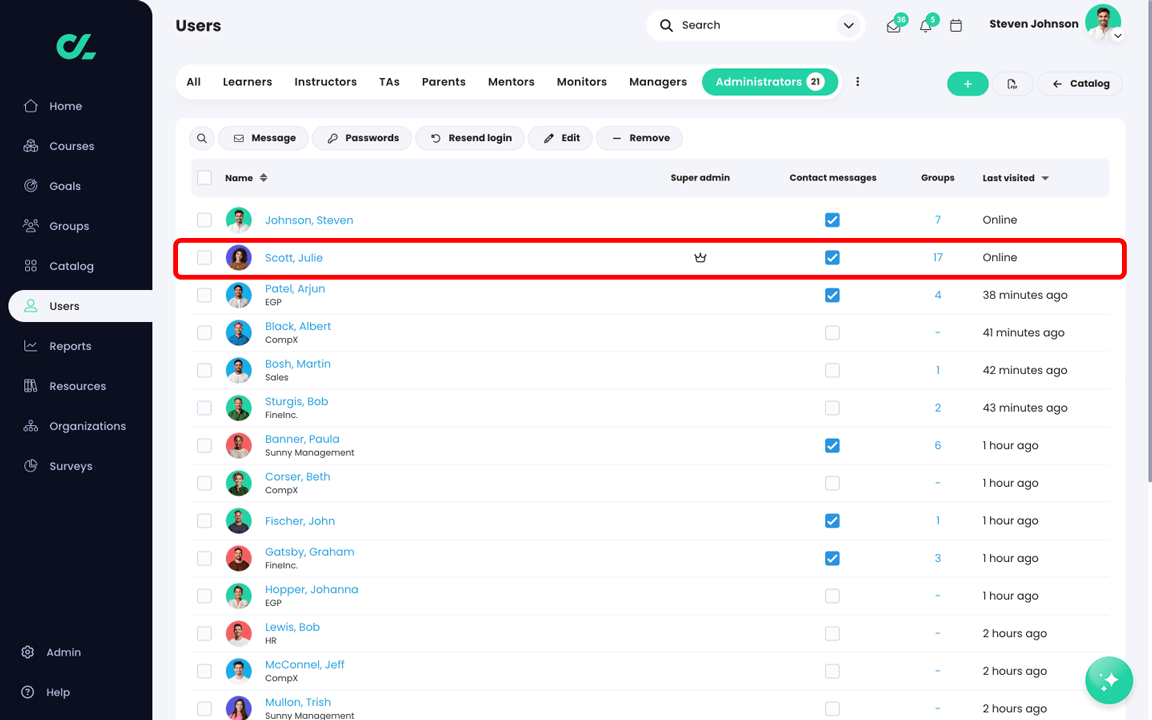This screenshot has height=720, width=1152.
Task: Click the green plus button to add a user
Action: (x=967, y=83)
